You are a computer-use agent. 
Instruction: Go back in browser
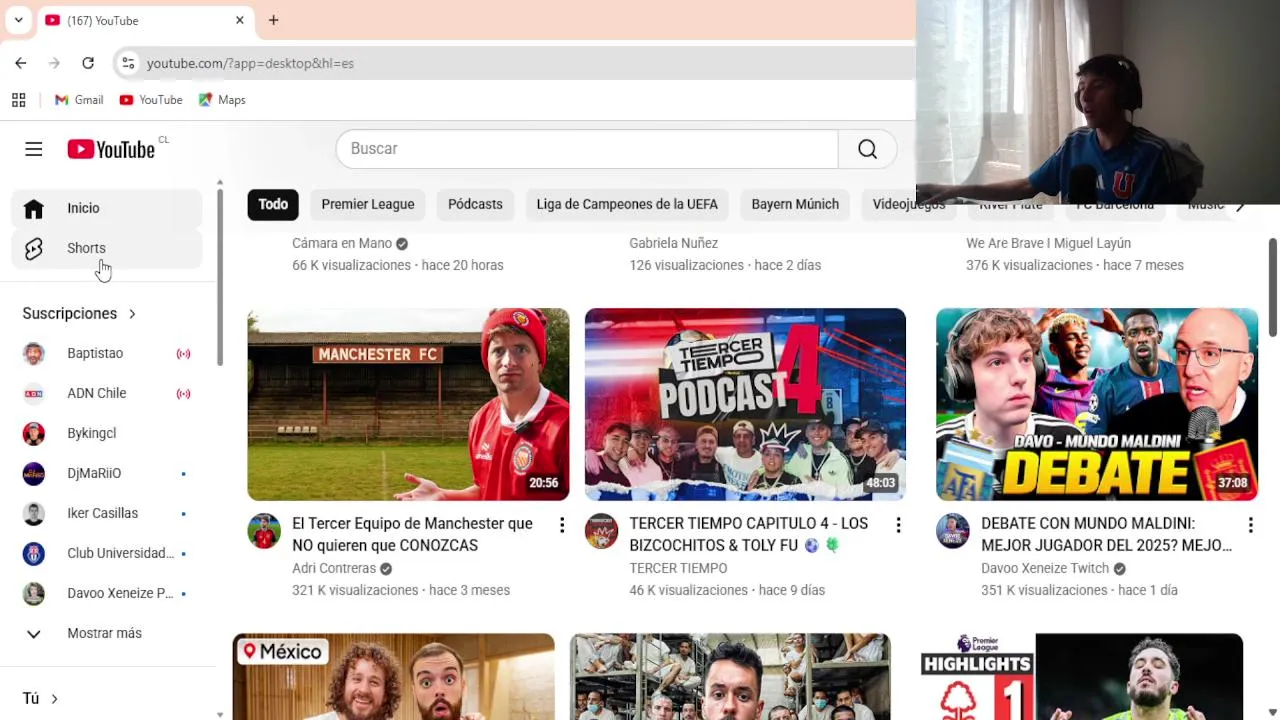21,63
